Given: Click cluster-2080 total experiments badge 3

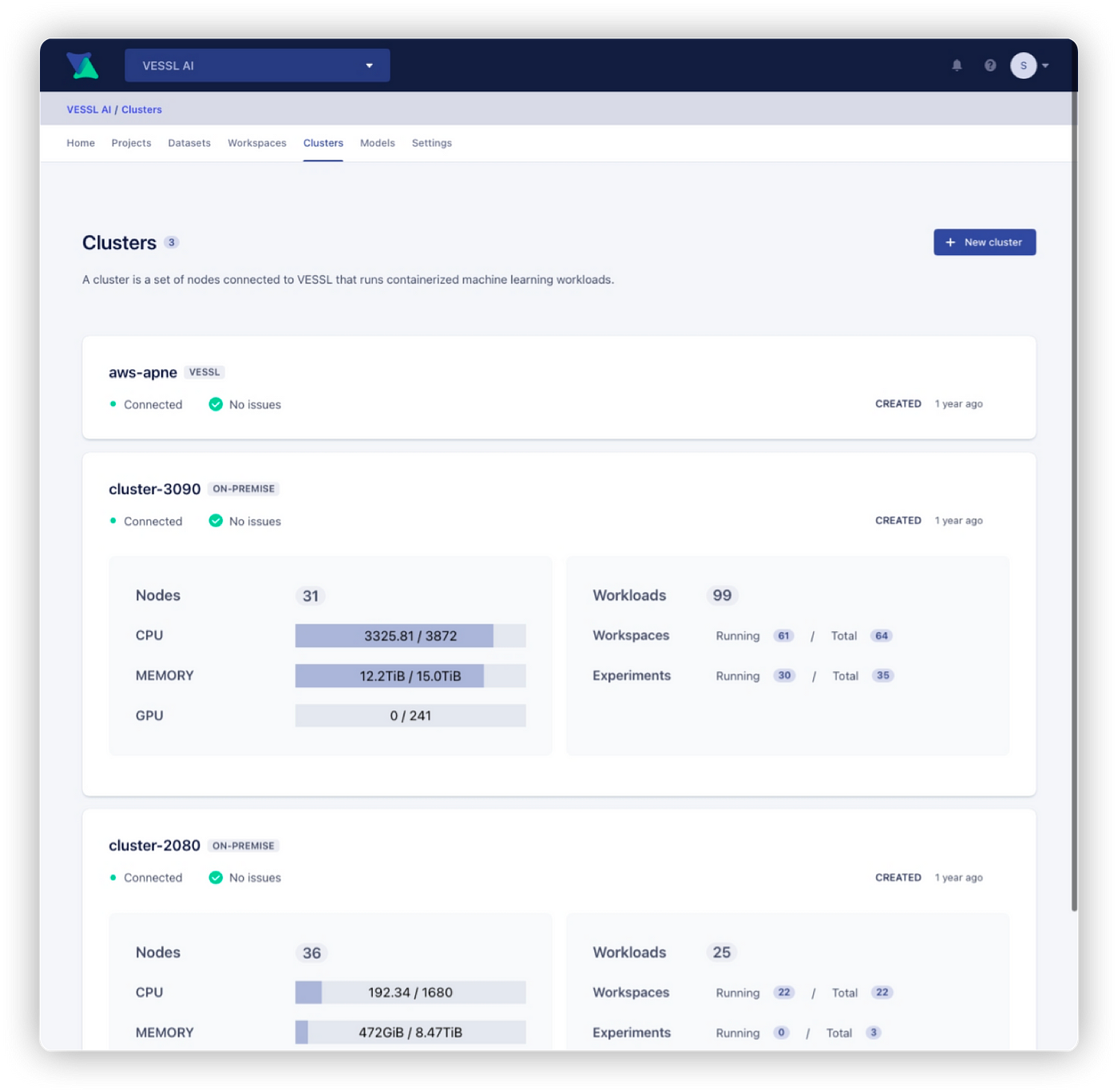Looking at the screenshot, I should pos(874,1032).
